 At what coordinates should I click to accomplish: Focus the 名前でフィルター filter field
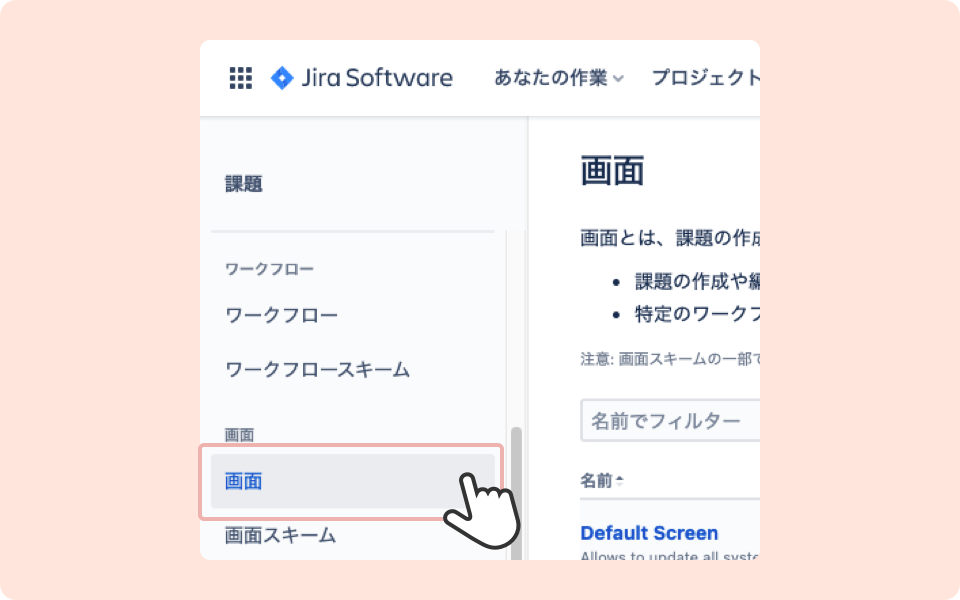(x=670, y=421)
